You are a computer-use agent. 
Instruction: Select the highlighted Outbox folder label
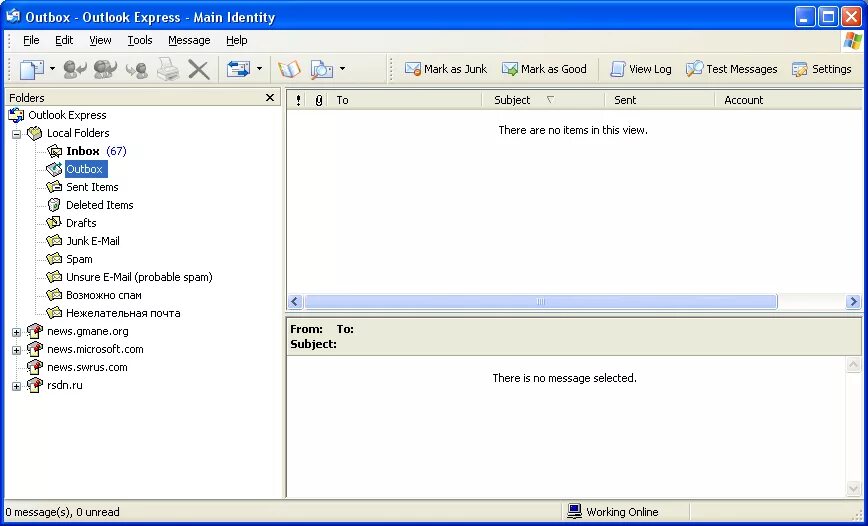(x=86, y=169)
